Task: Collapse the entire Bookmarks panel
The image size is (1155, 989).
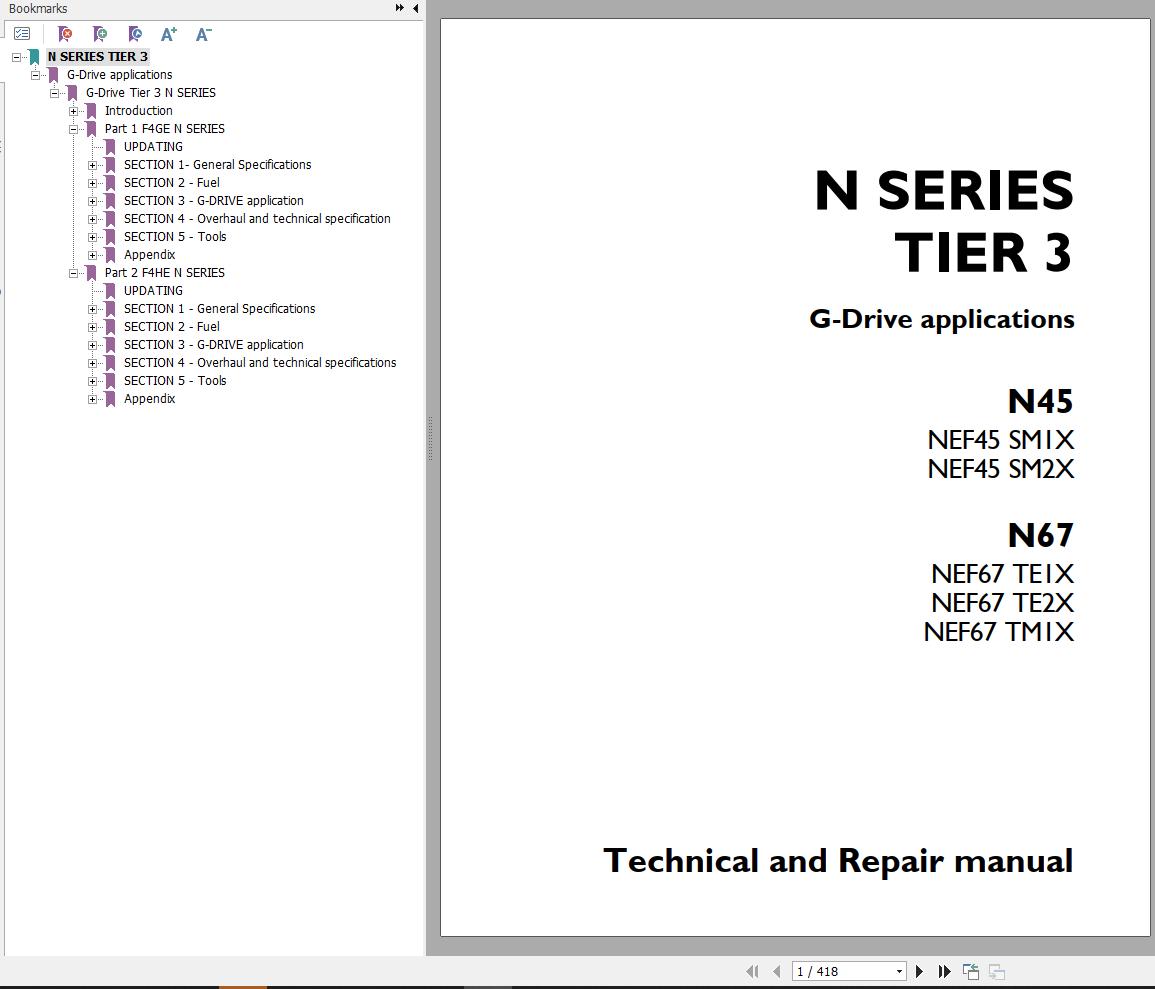Action: click(x=416, y=8)
